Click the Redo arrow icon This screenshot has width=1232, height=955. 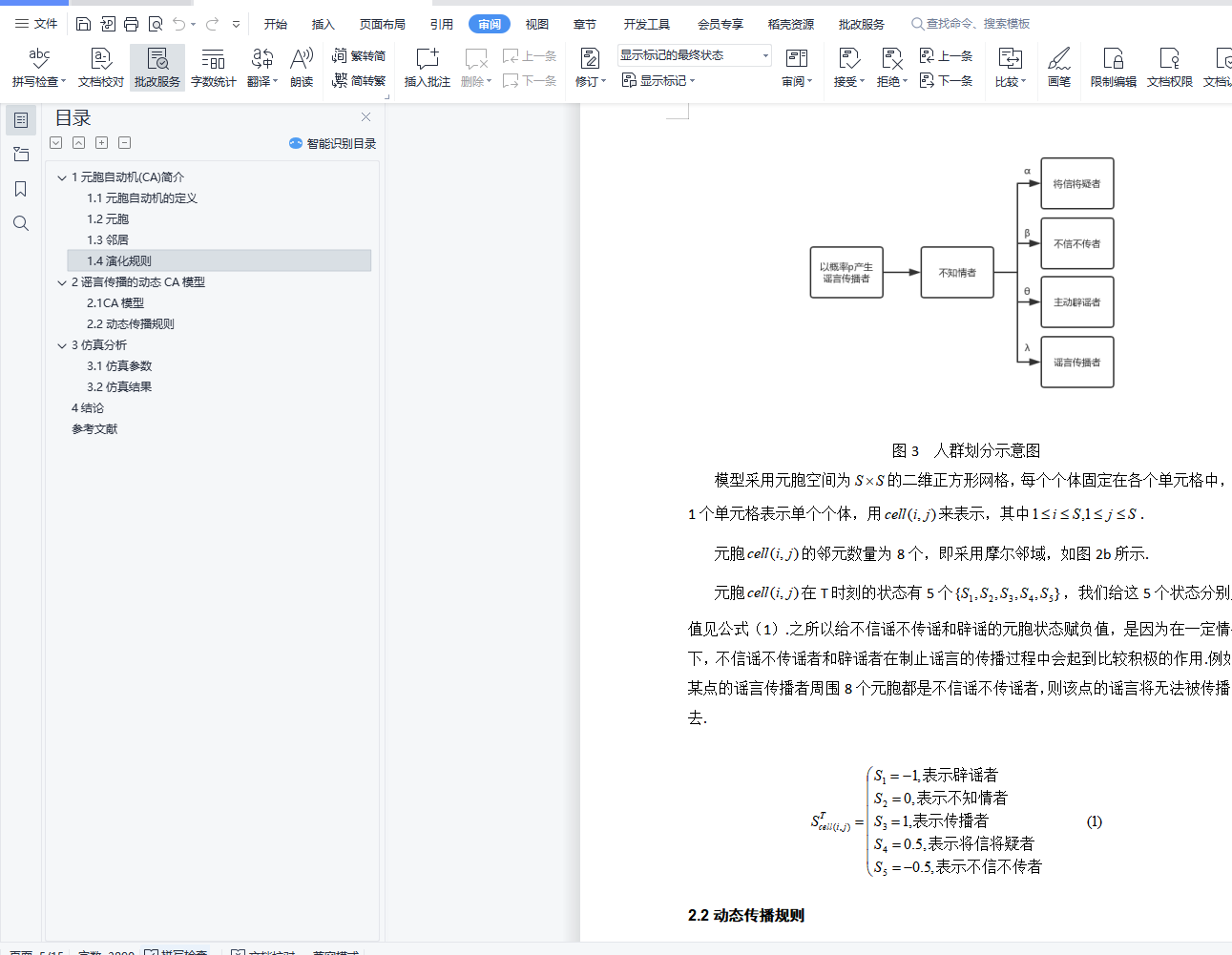click(x=212, y=24)
